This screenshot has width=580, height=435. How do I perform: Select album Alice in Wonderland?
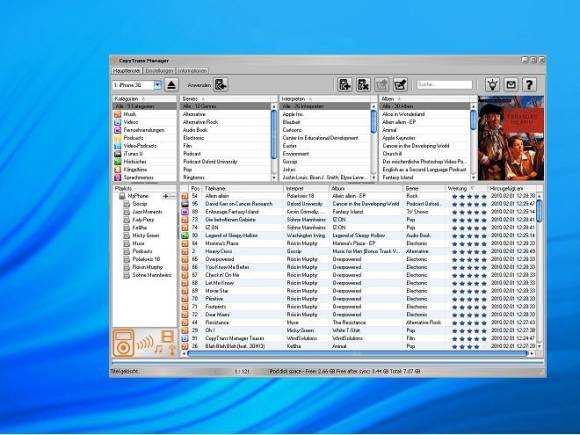pos(403,114)
